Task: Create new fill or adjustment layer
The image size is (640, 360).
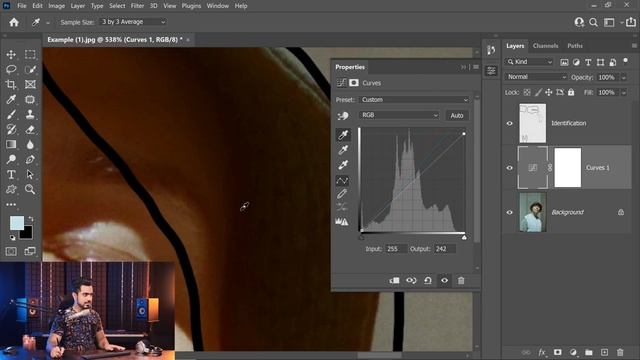Action: (x=573, y=352)
